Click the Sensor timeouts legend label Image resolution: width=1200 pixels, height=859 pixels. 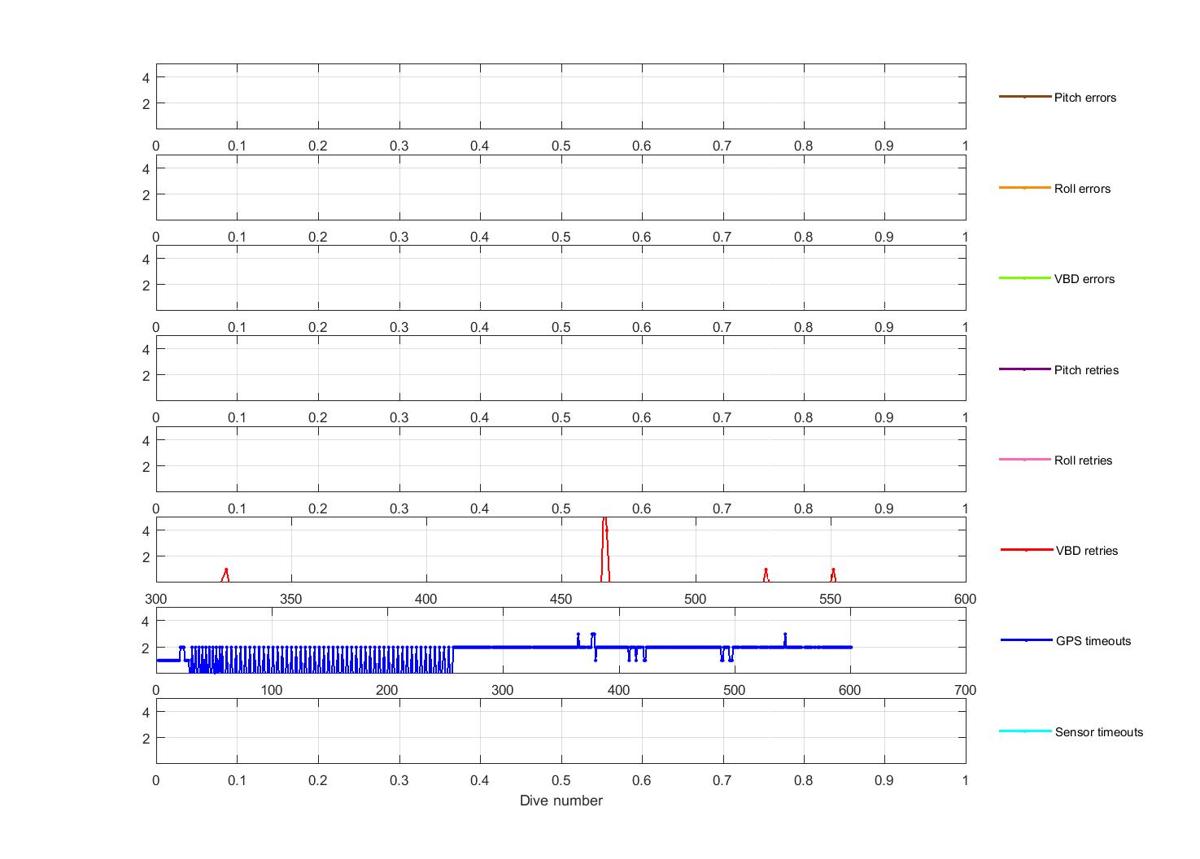pos(1099,732)
